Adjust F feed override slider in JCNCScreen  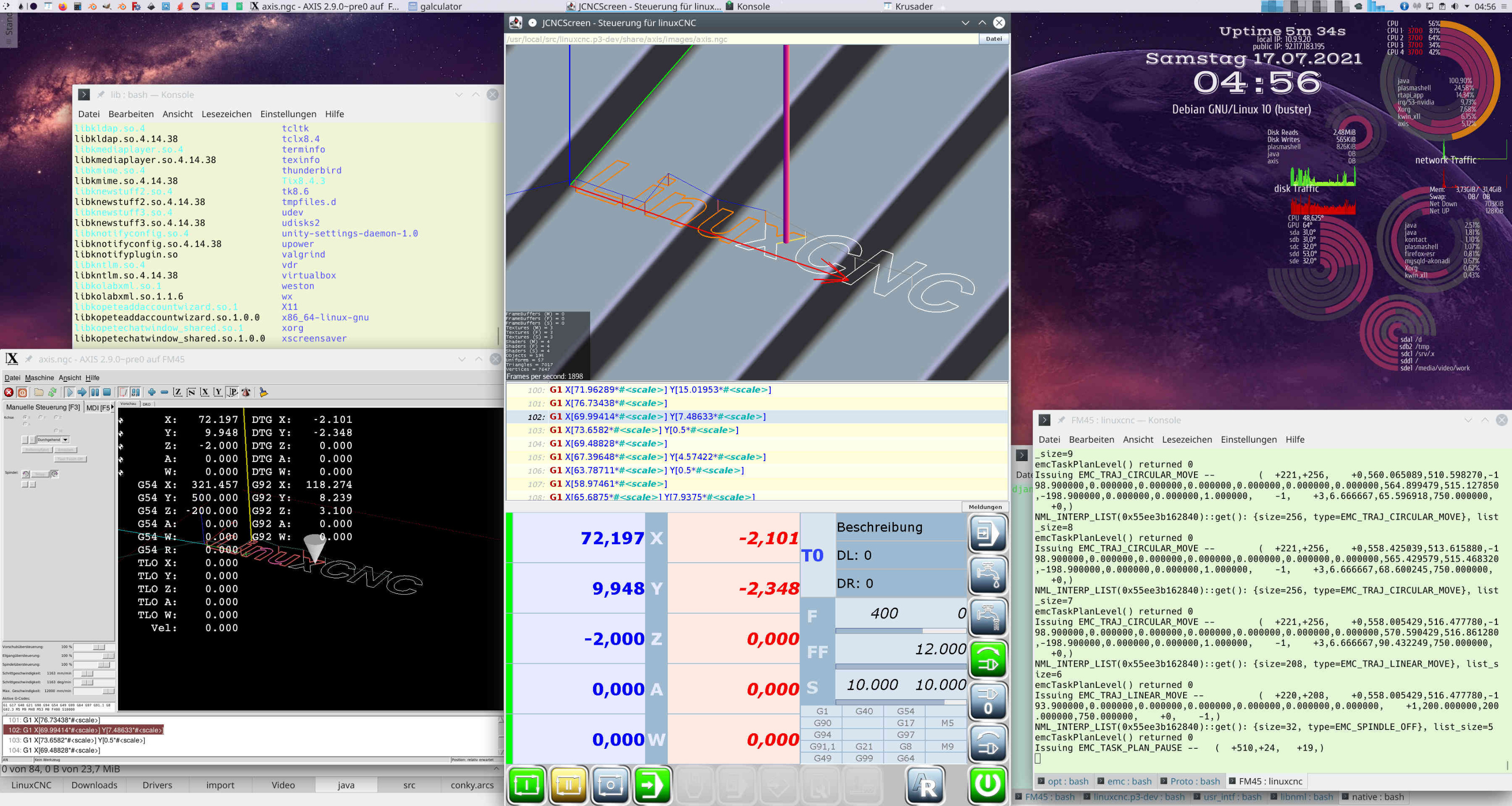click(x=901, y=630)
